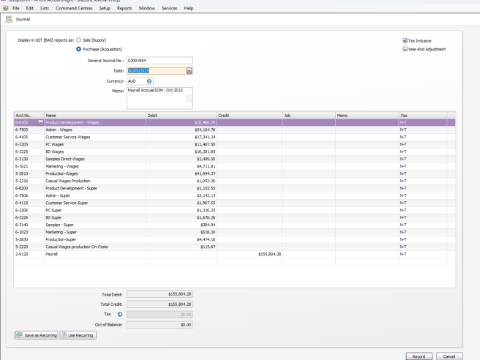This screenshot has height=360, width=480.
Task: Click the Acct No. column header
Action: [x=29, y=115]
